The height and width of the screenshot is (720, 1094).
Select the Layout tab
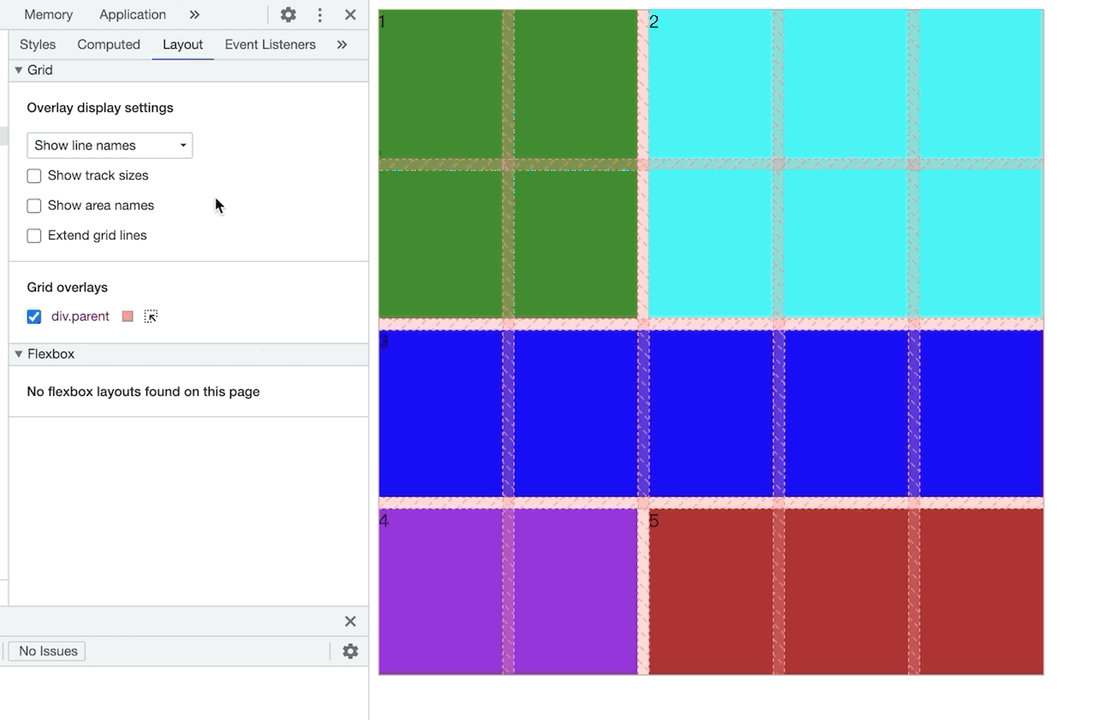click(183, 45)
